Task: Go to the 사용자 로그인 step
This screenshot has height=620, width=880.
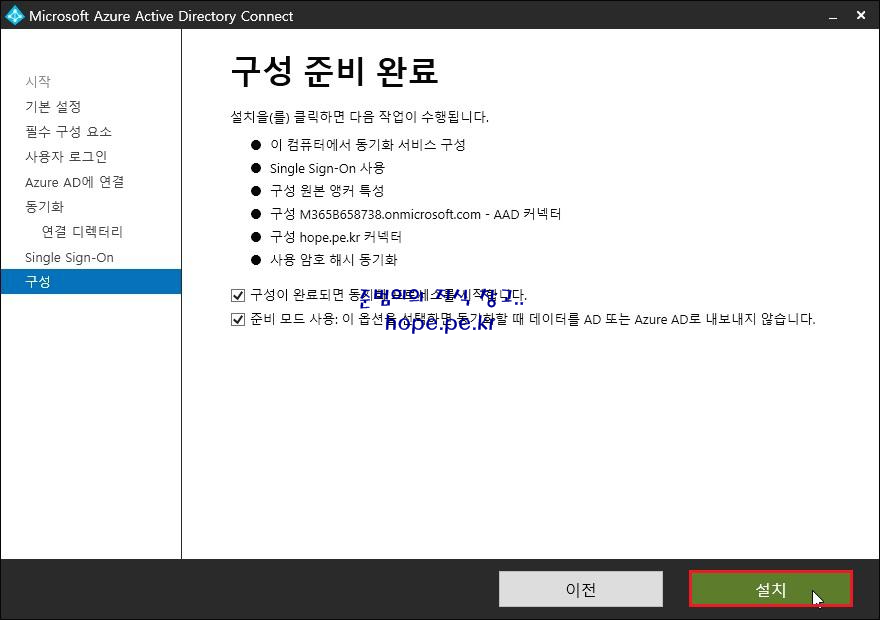Action: click(66, 157)
